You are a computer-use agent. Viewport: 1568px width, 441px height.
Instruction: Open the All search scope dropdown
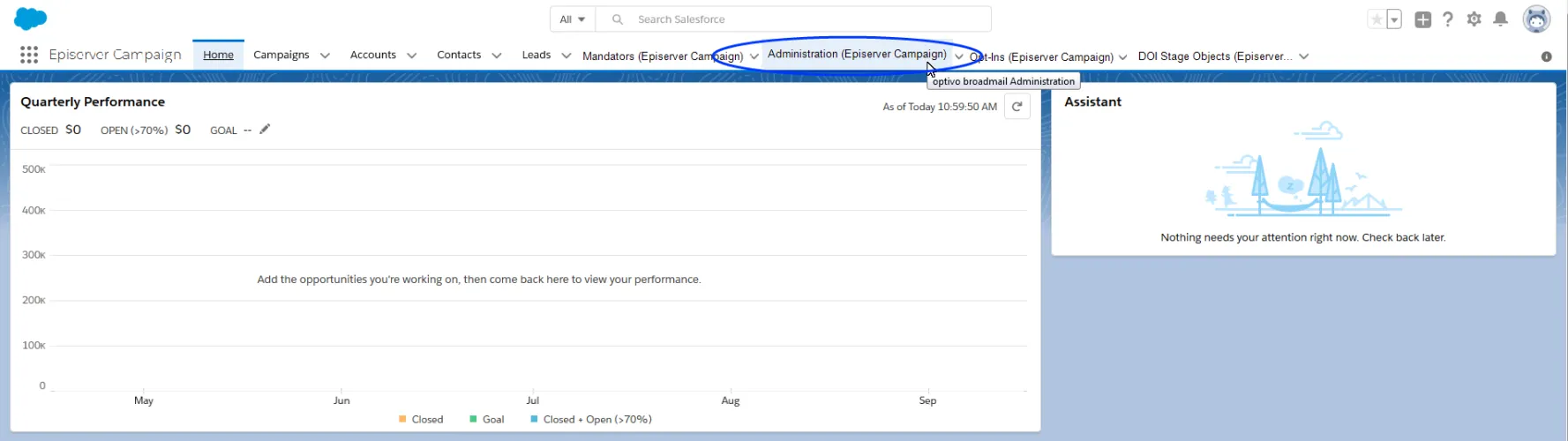click(573, 19)
